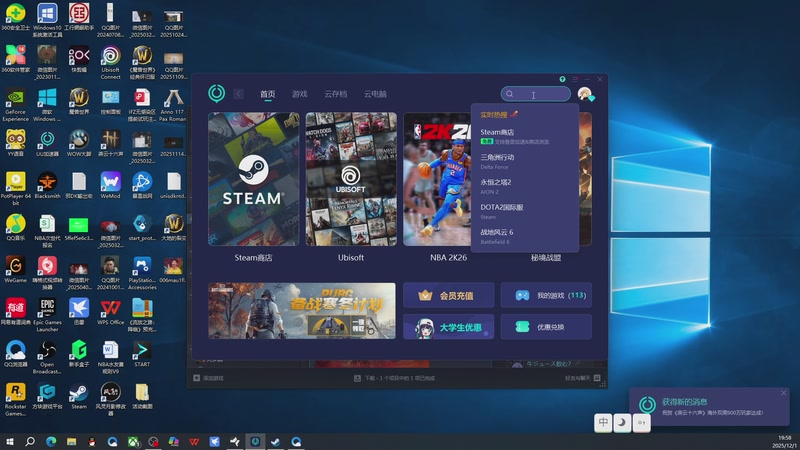
Task: Open the 云存档 tab
Action: 335,94
